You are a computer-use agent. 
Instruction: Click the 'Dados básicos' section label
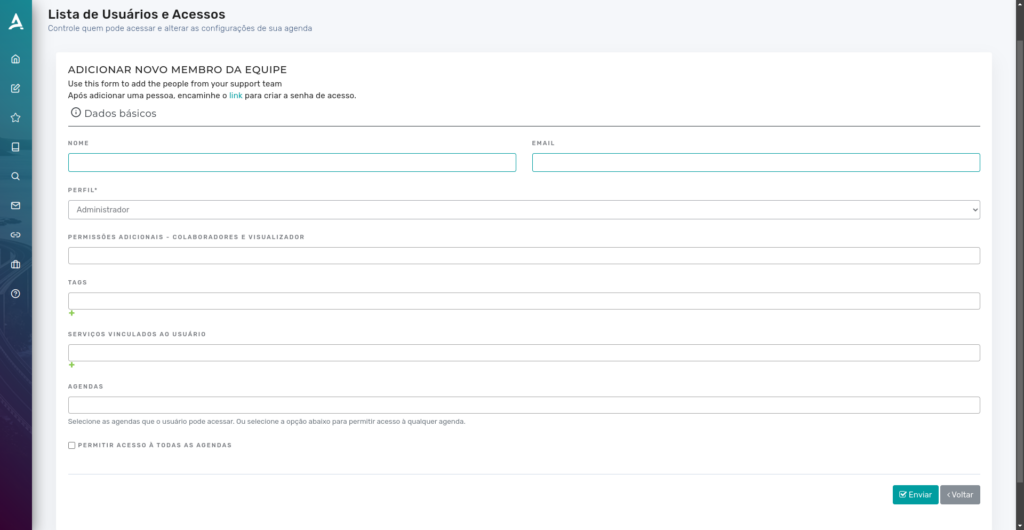pos(120,114)
